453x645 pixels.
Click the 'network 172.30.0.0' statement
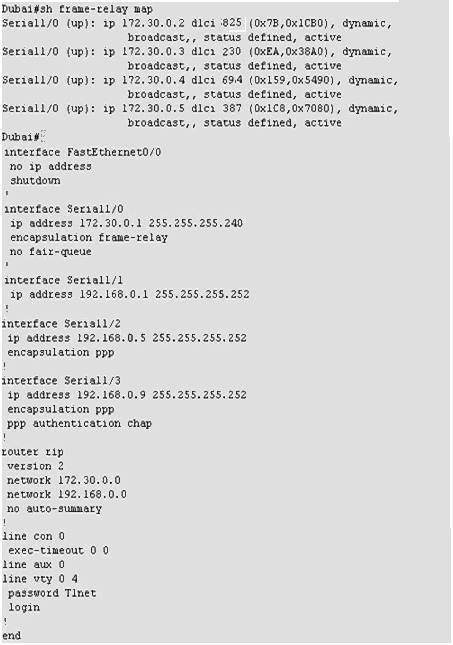pyautogui.click(x=64, y=480)
